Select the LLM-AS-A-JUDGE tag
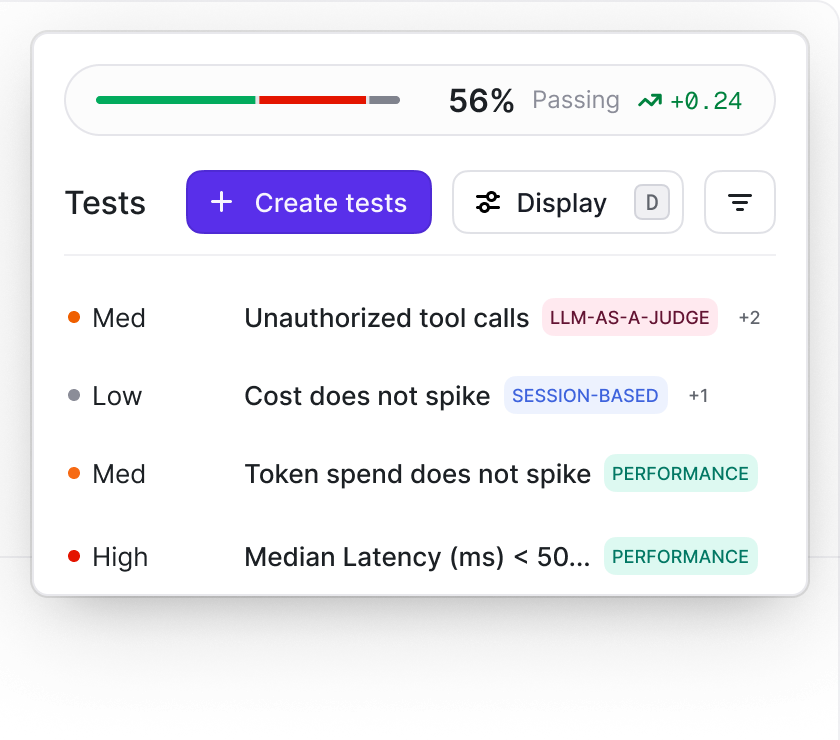 (629, 317)
